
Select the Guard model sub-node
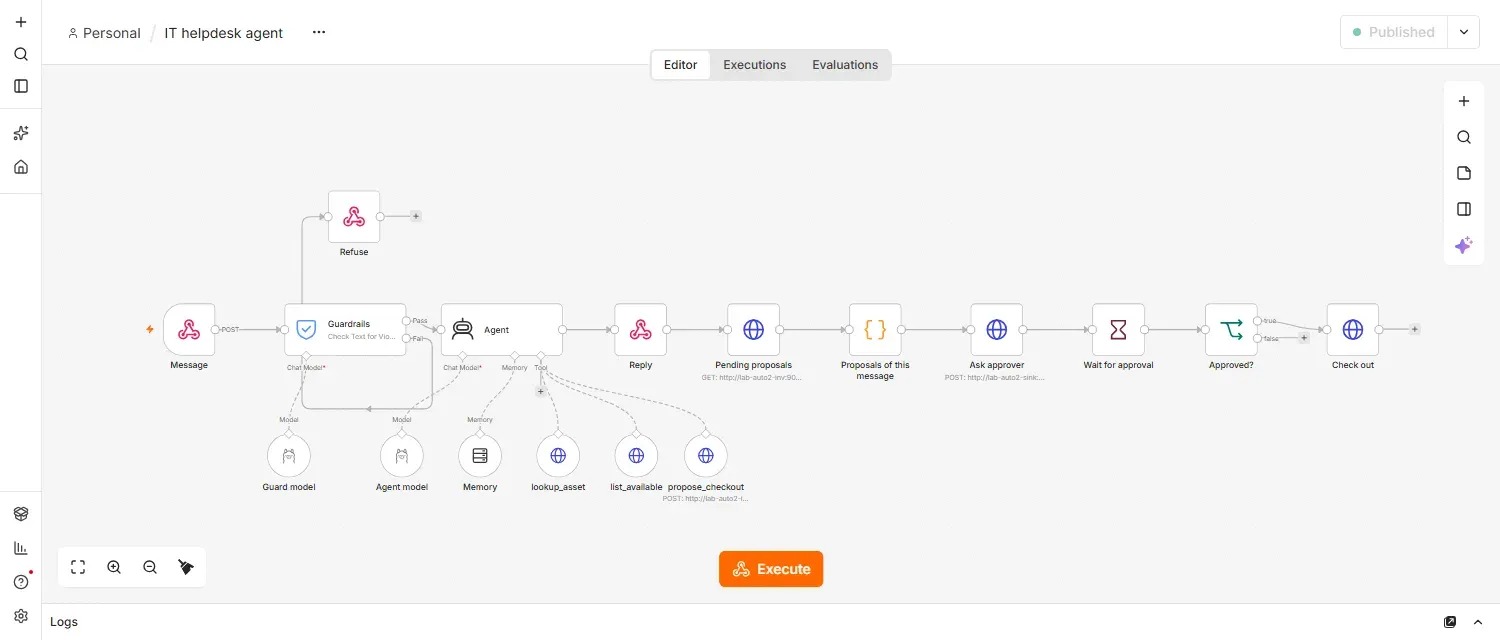289,456
